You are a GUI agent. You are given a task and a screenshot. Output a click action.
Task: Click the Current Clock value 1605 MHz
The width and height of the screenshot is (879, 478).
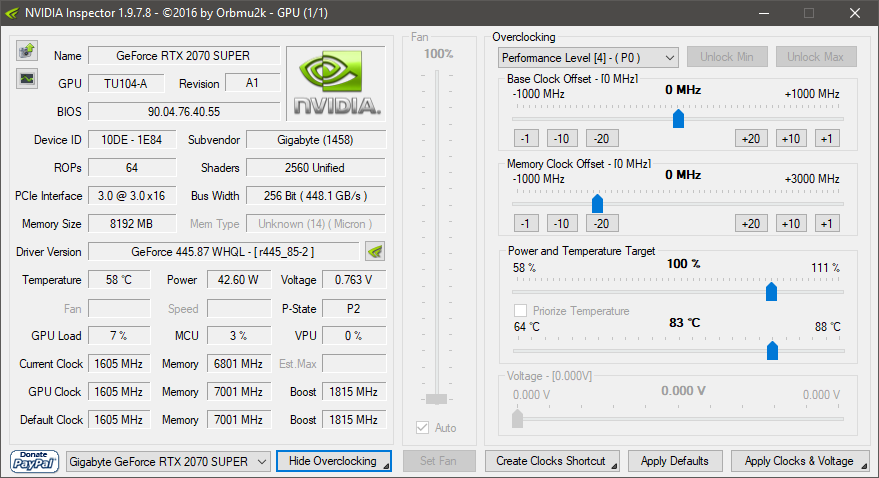pos(119,364)
